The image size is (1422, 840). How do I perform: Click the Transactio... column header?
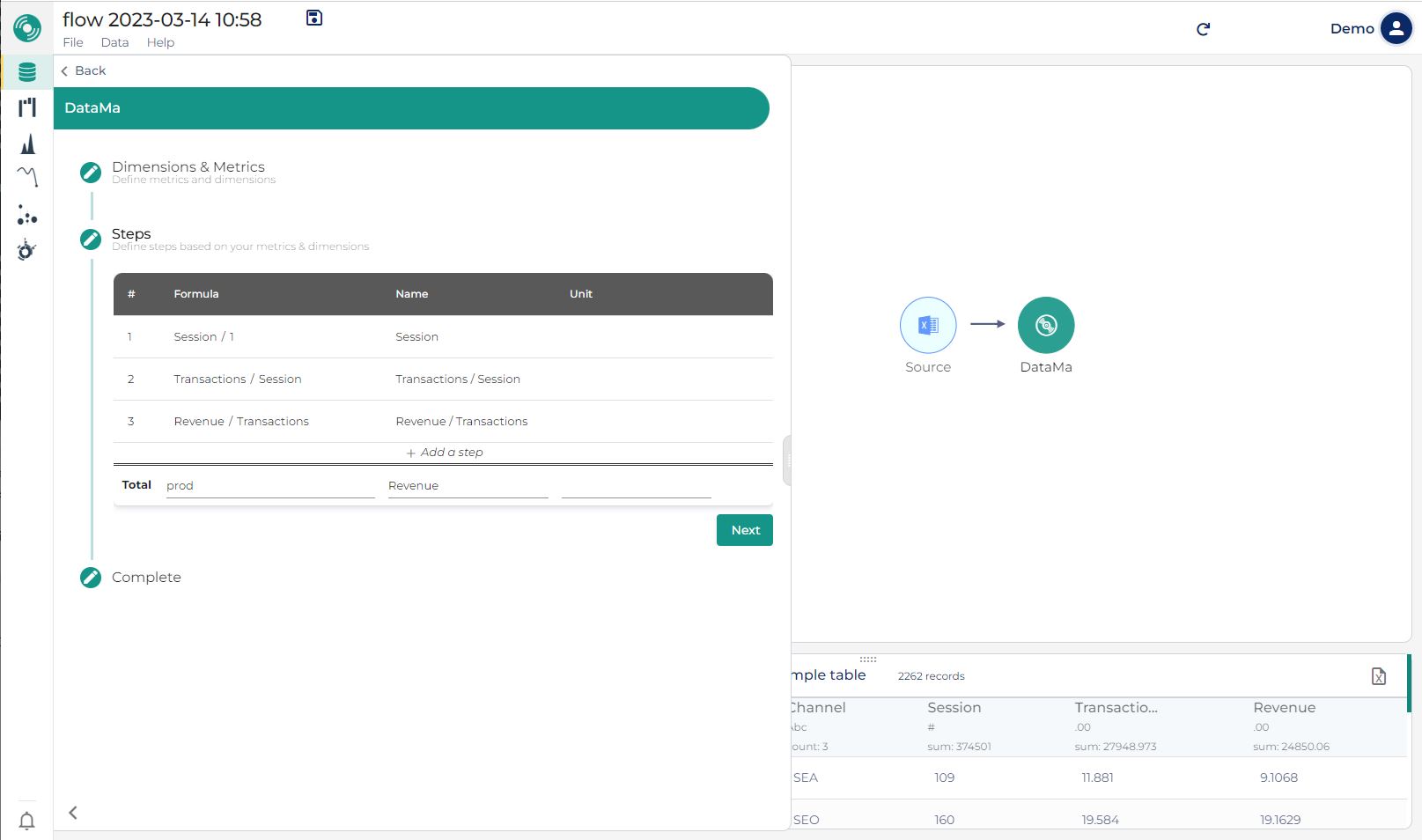[x=1116, y=707]
